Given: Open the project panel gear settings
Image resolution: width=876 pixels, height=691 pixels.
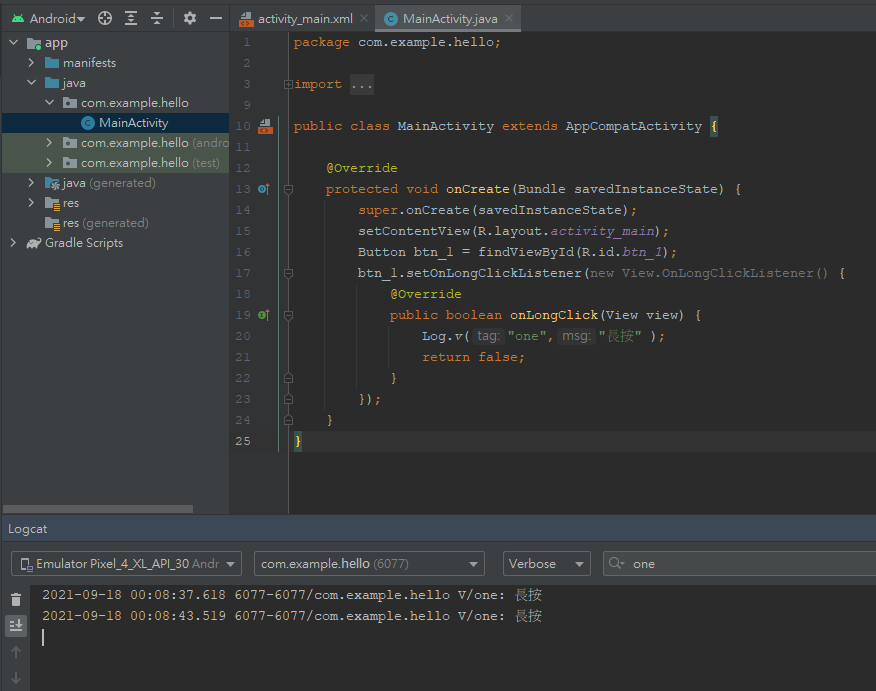Looking at the screenshot, I should (x=190, y=18).
